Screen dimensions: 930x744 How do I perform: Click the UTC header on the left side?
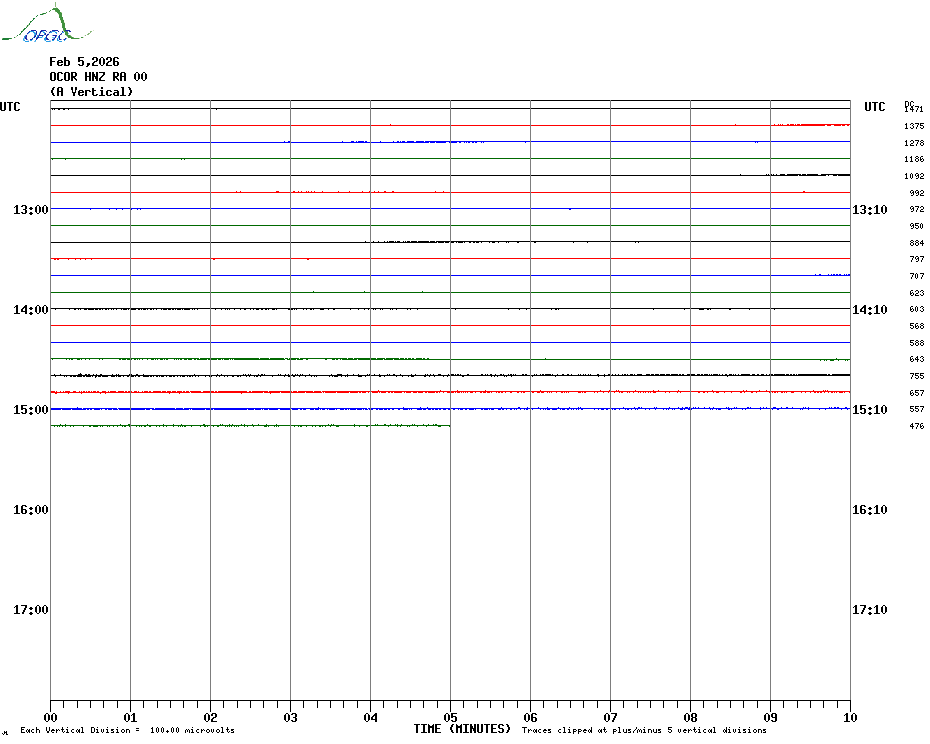pos(10,107)
